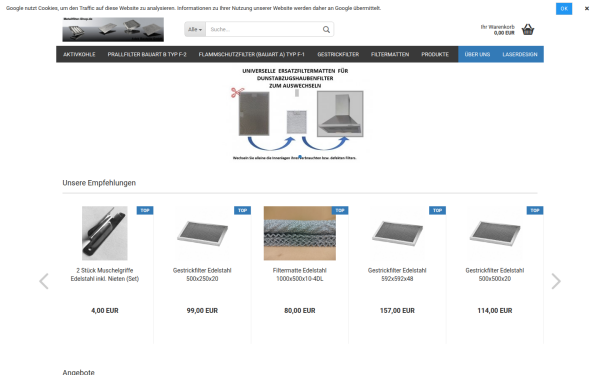Screen dimensions: 600x375
Task: Open Flammschutzfilter (Bauart A) Typ F-1 menu
Action: [x=251, y=54]
